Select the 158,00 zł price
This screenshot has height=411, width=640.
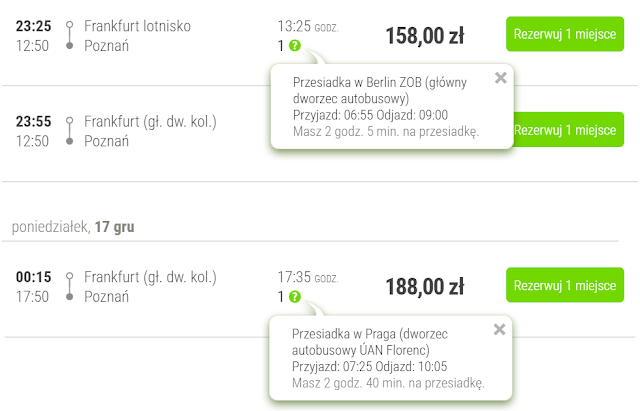coord(424,37)
